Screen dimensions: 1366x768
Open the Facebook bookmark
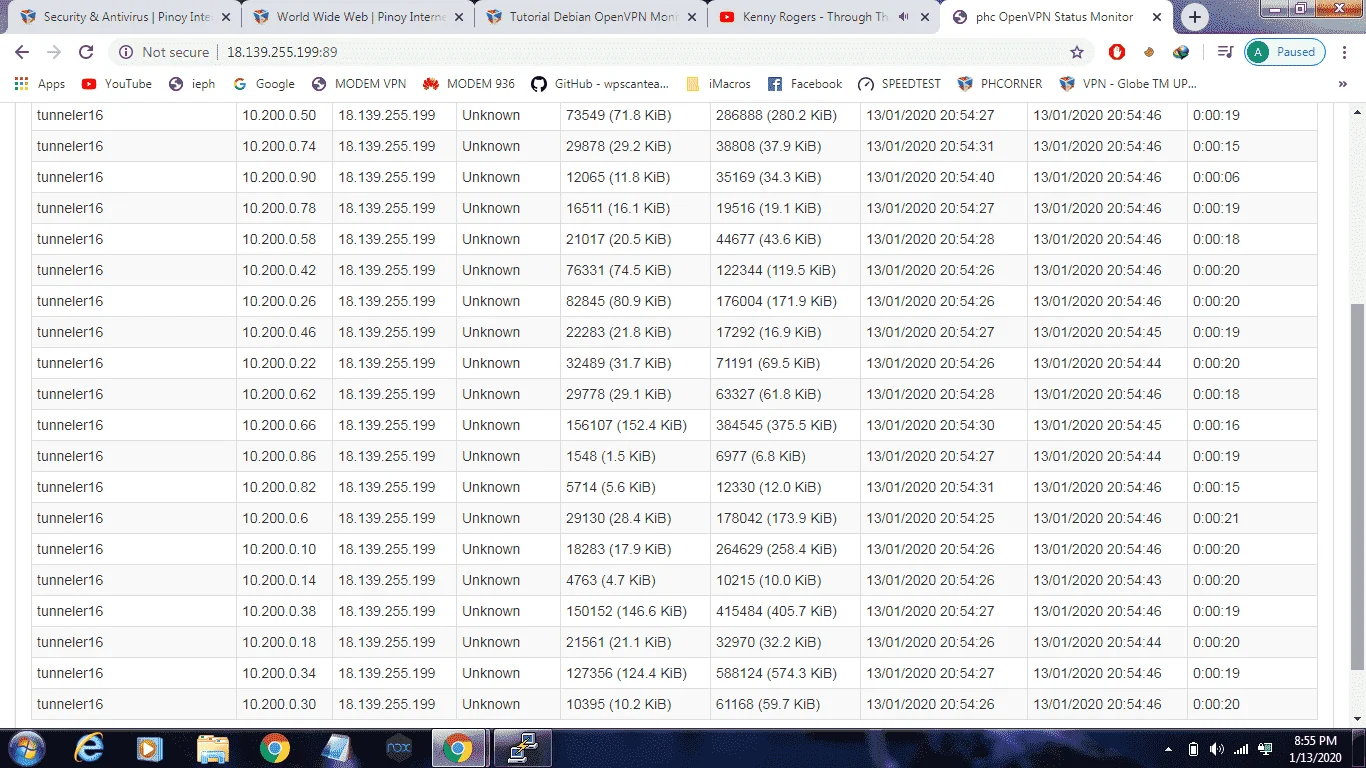pos(805,84)
